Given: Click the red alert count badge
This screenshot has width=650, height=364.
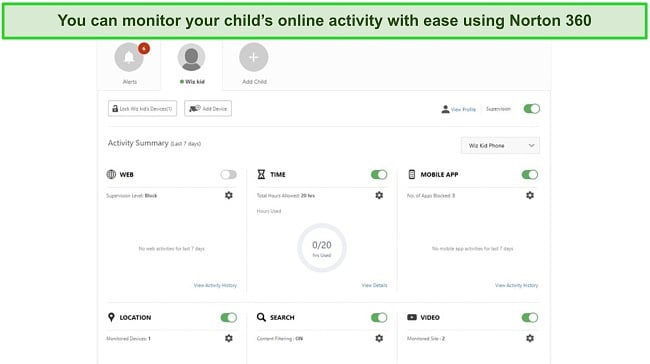Looking at the screenshot, I should click(x=144, y=49).
